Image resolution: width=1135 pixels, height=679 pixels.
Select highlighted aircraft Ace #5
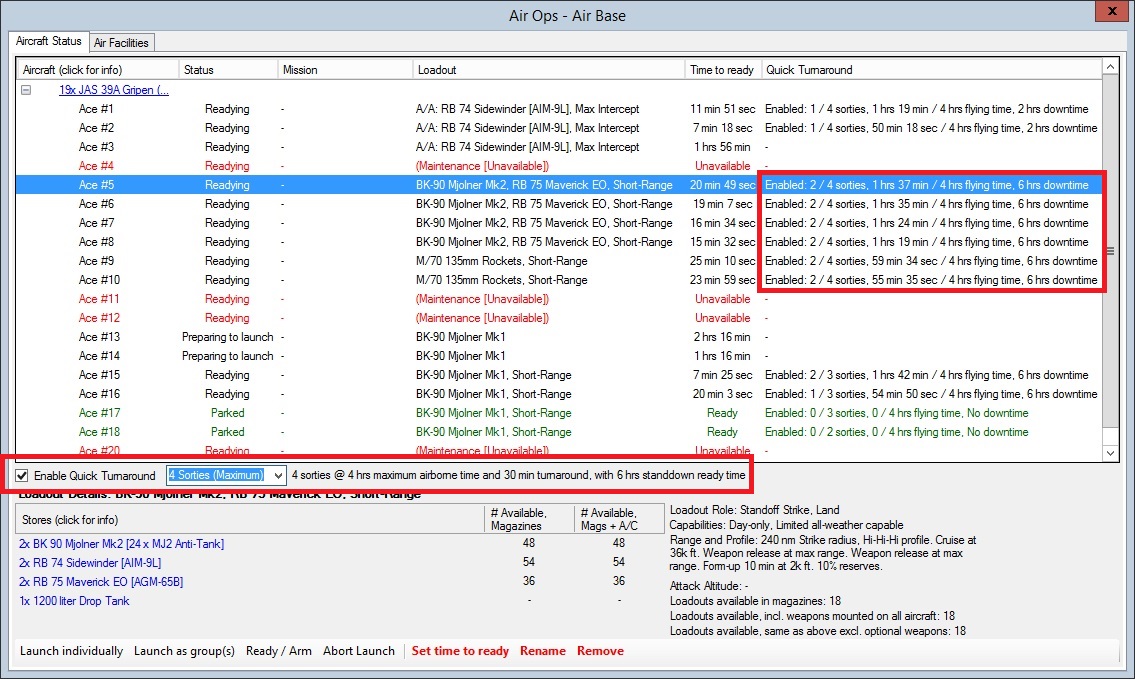559,185
